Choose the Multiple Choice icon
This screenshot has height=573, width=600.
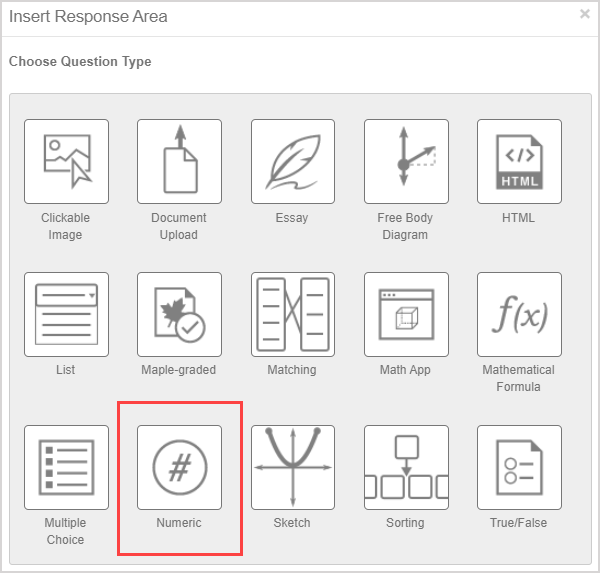point(66,467)
